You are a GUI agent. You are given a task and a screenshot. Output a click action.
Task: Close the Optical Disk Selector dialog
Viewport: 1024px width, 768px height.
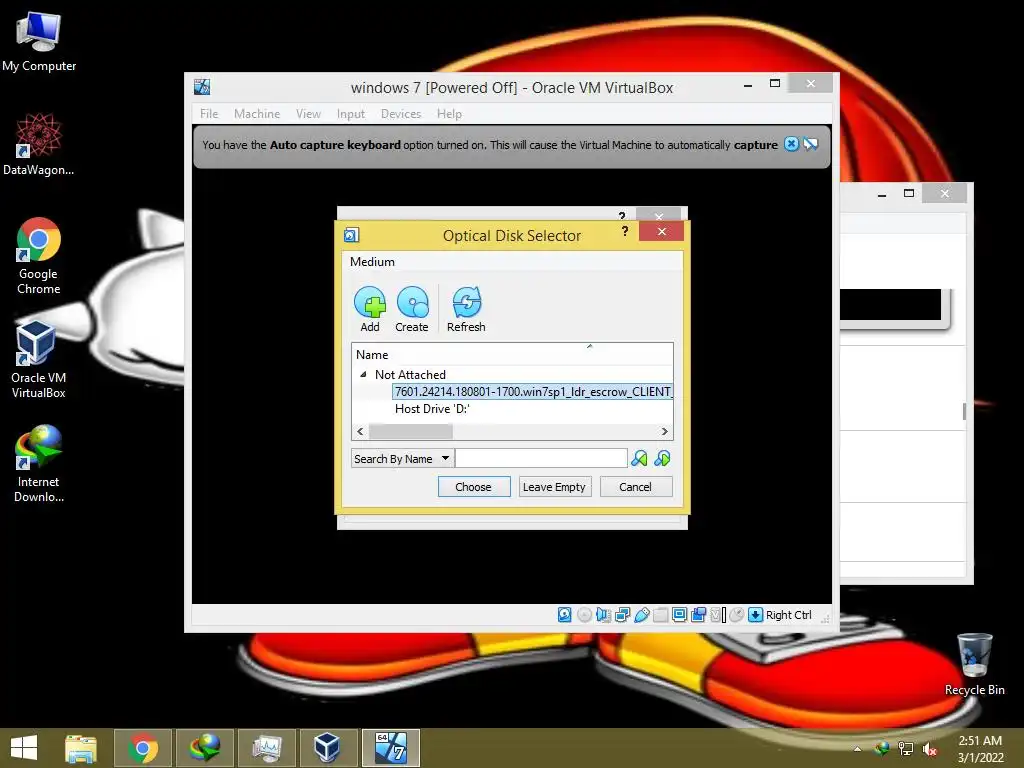662,231
